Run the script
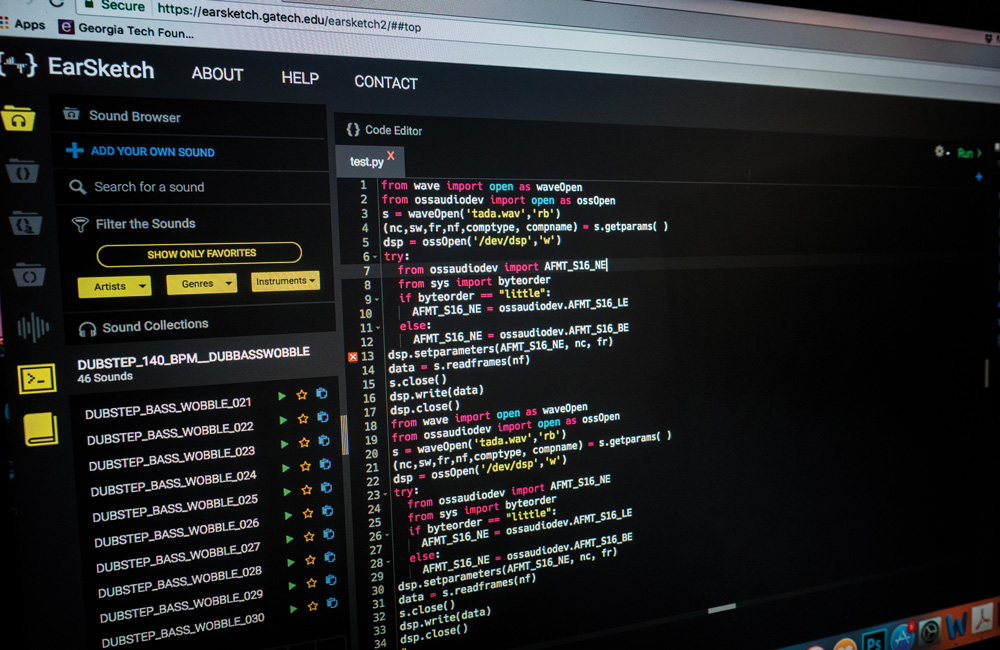 (968, 153)
